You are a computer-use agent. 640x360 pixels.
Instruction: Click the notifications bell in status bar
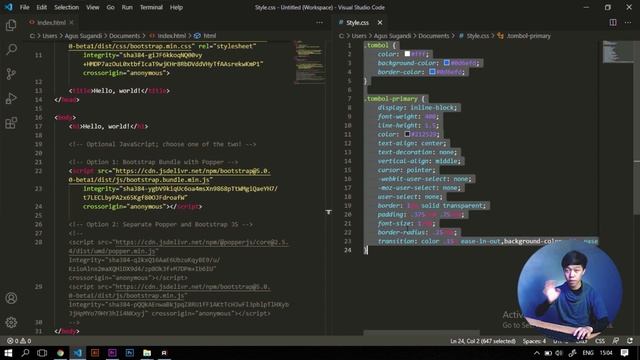[630, 341]
